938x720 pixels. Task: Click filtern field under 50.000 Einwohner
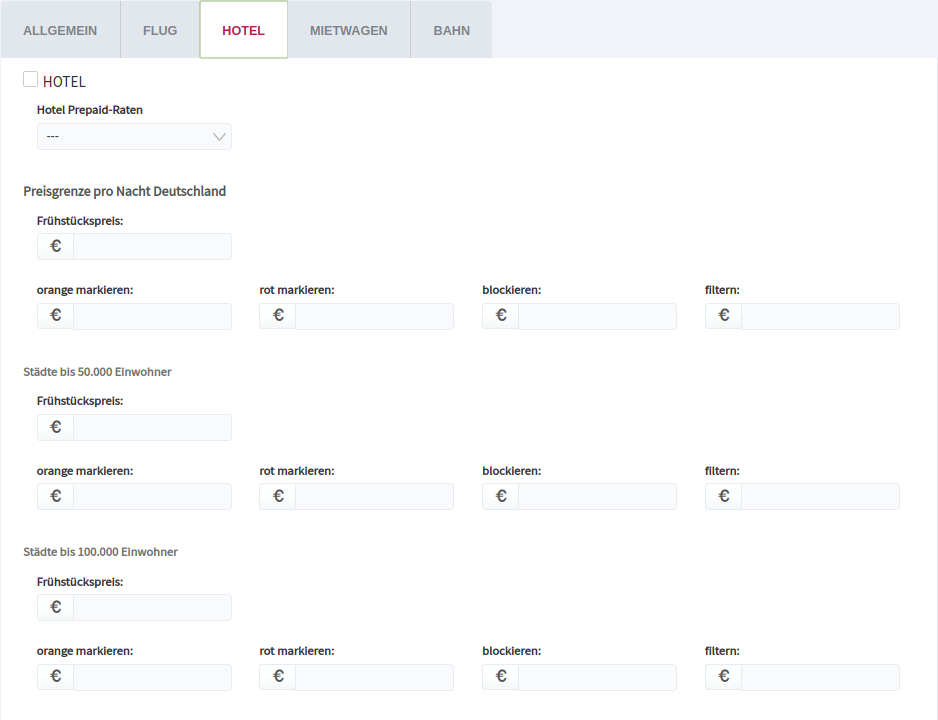(820, 496)
